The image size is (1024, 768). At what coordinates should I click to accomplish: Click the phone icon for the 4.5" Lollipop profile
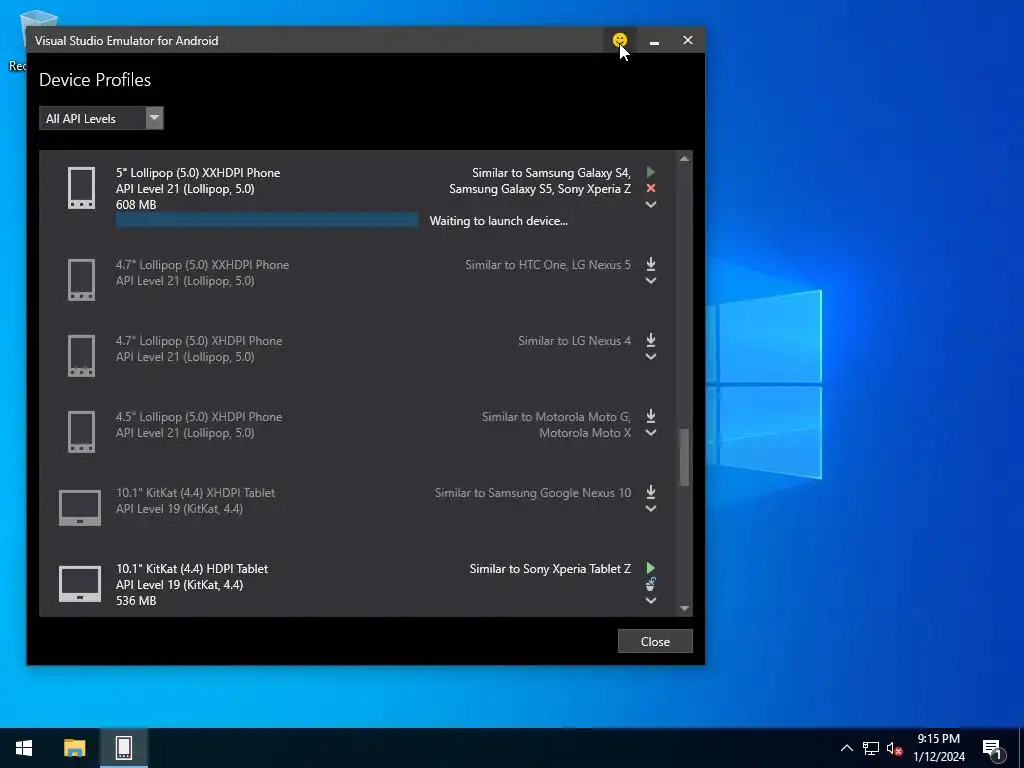click(82, 431)
